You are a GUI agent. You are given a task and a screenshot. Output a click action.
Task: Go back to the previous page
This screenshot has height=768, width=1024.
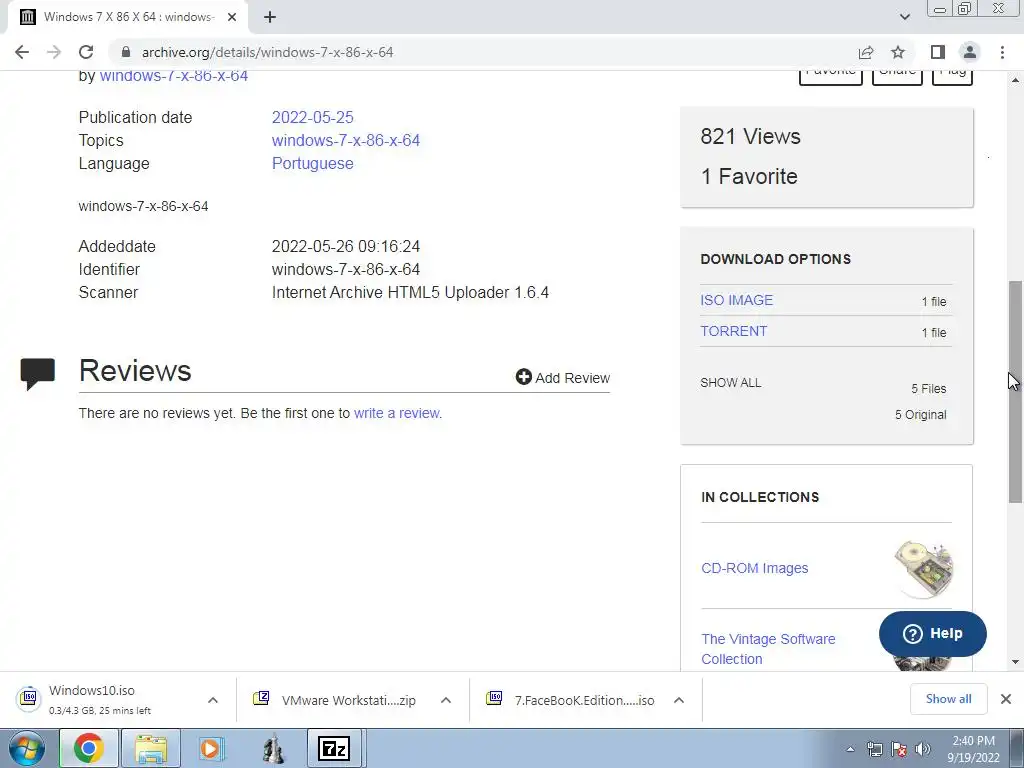coord(22,52)
